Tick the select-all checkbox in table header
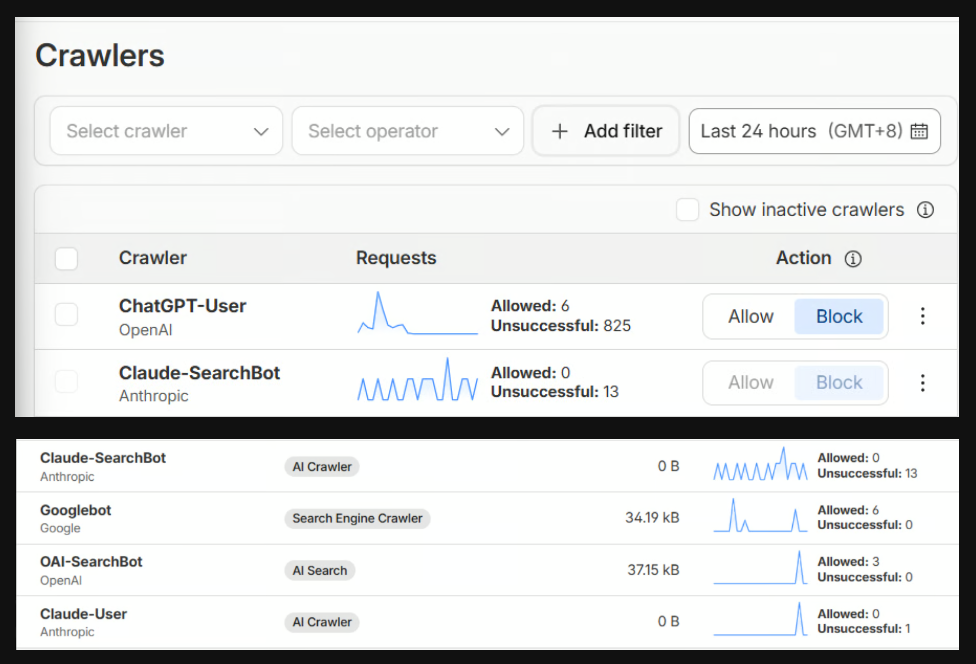976x664 pixels. (x=67, y=258)
